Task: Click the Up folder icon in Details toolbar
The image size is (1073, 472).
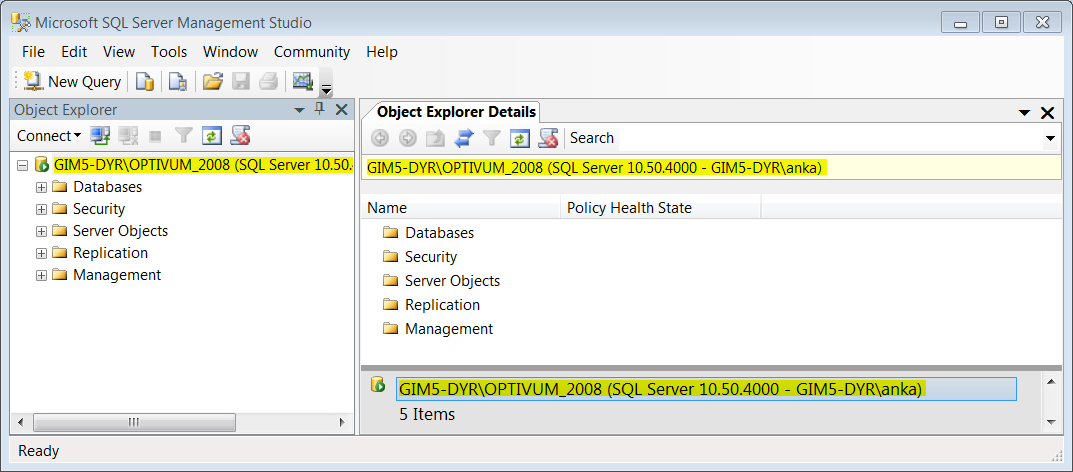Action: [435, 137]
